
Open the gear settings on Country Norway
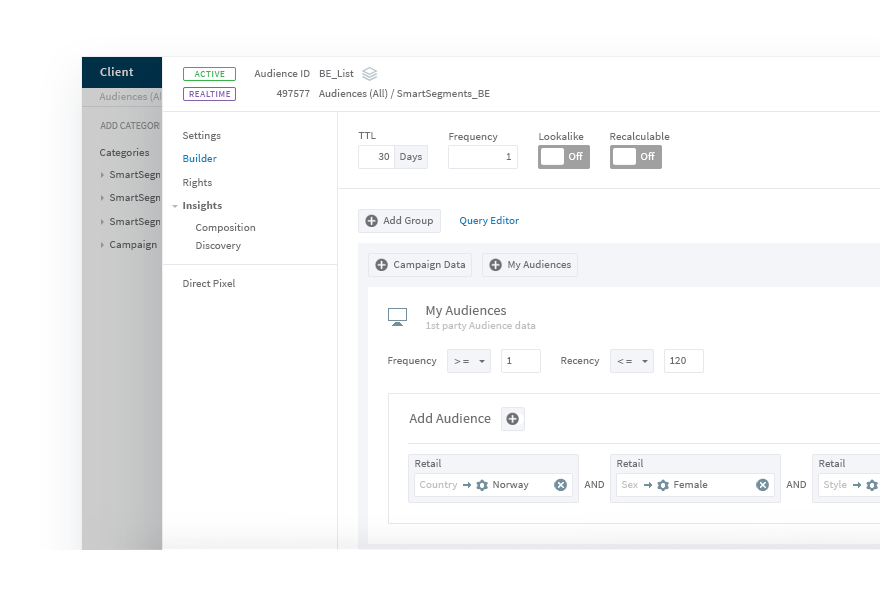point(482,485)
